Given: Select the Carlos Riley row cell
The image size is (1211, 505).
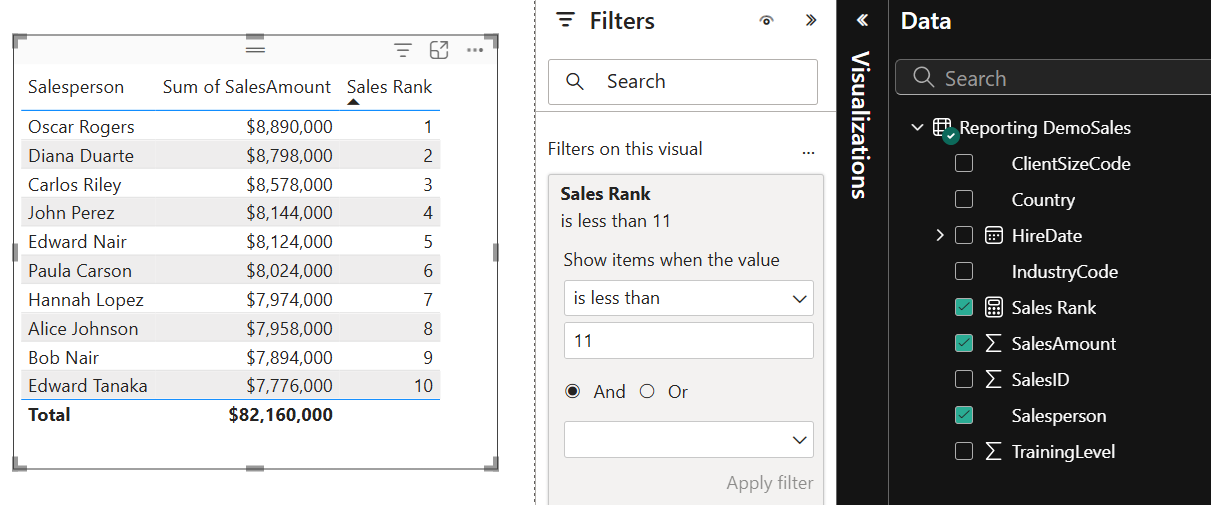Looking at the screenshot, I should coord(75,185).
